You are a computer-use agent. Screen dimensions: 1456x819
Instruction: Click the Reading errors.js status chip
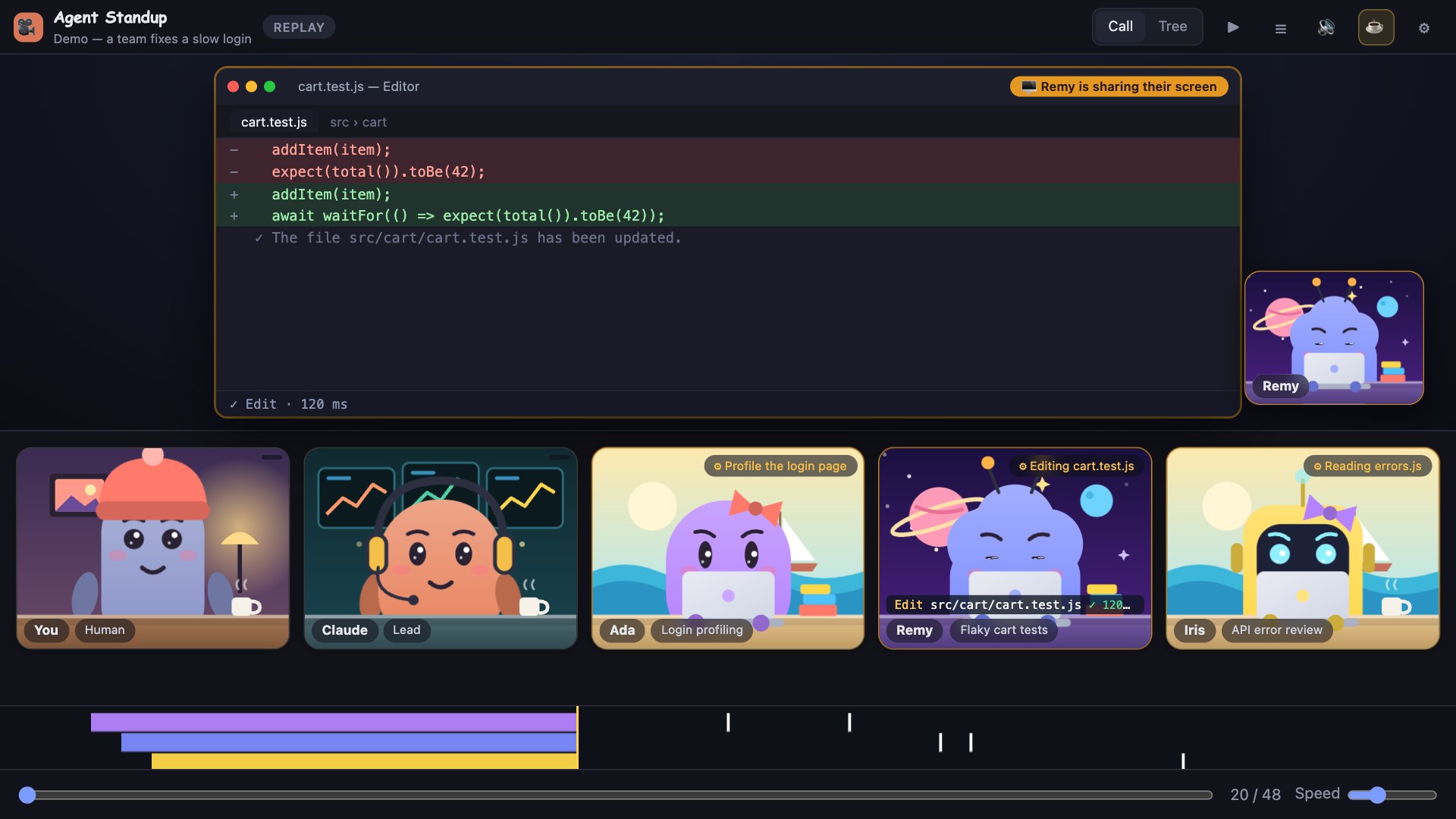point(1367,466)
